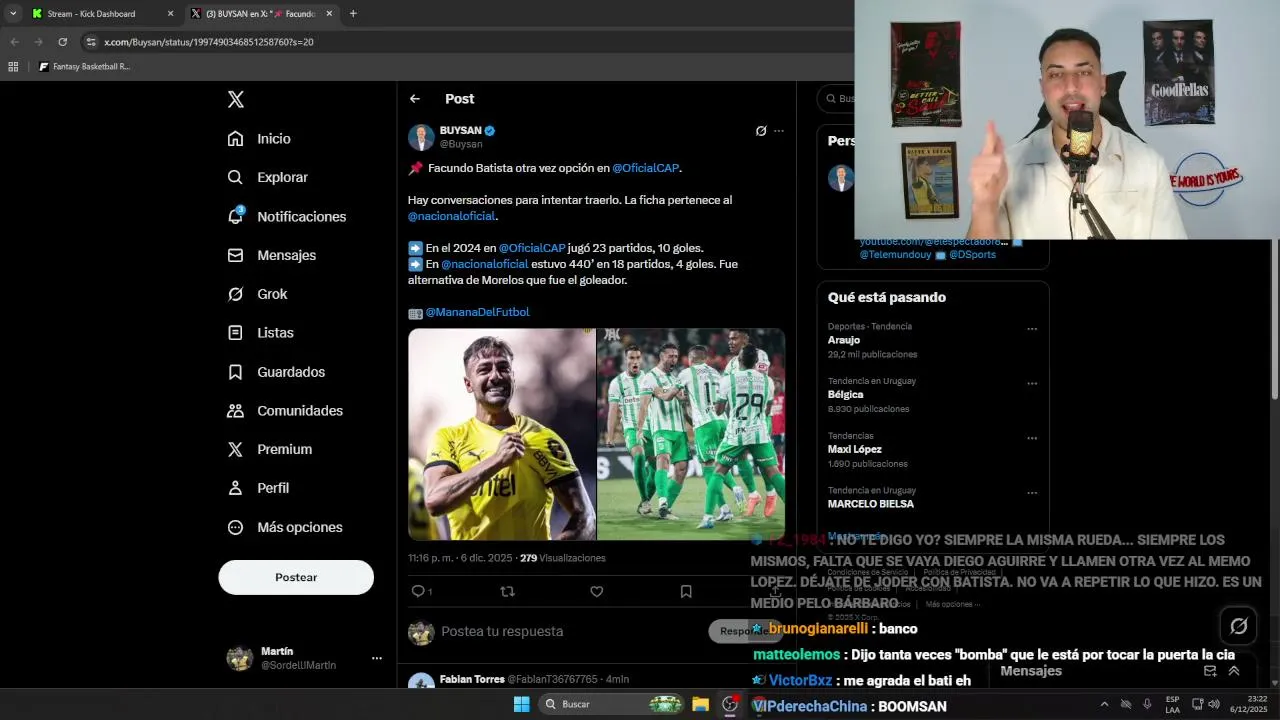
Task: Click Grok icon on BUYSAN post
Action: click(x=761, y=131)
